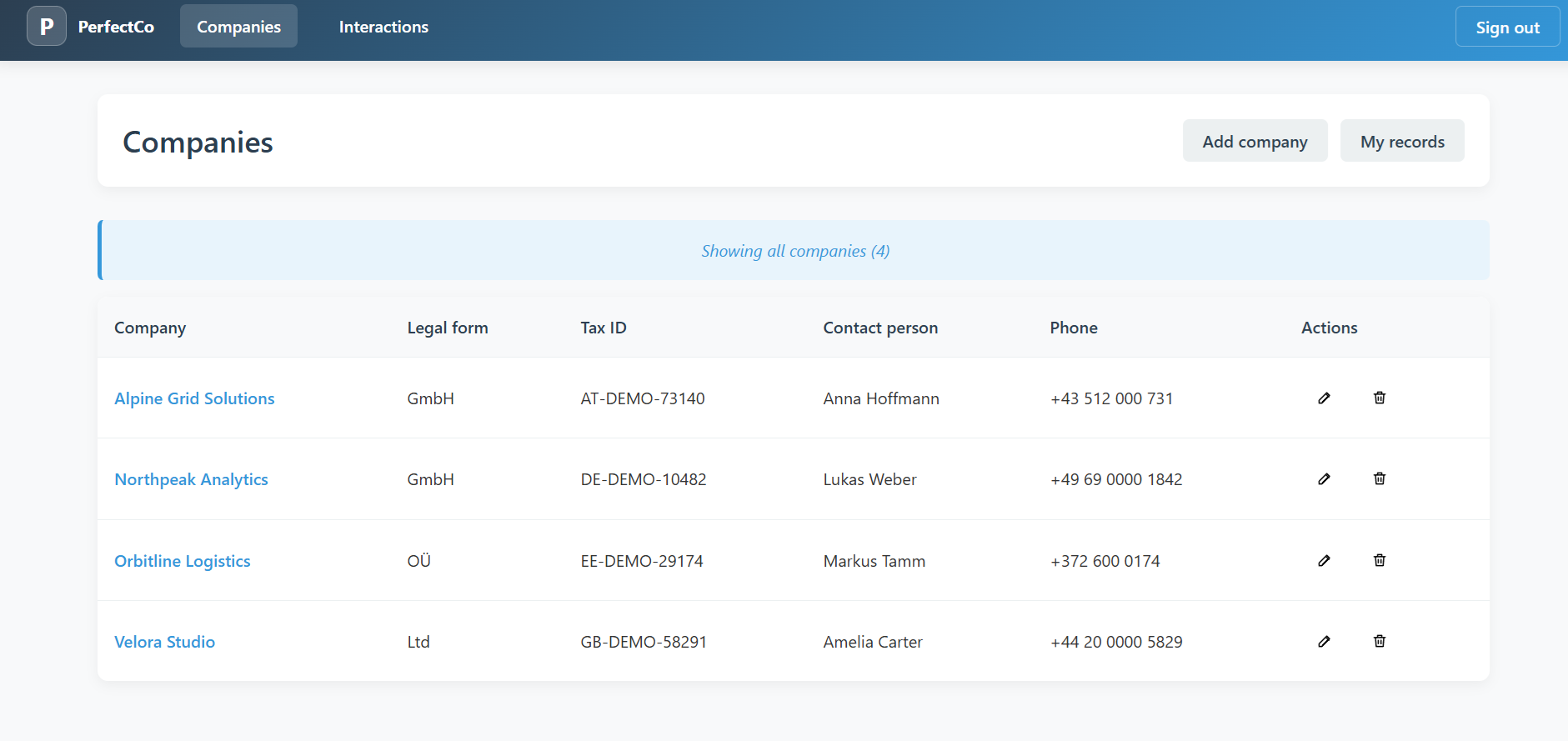The height and width of the screenshot is (741, 1568).
Task: Select tax ID GB-DEMO-58291
Action: coord(644,642)
